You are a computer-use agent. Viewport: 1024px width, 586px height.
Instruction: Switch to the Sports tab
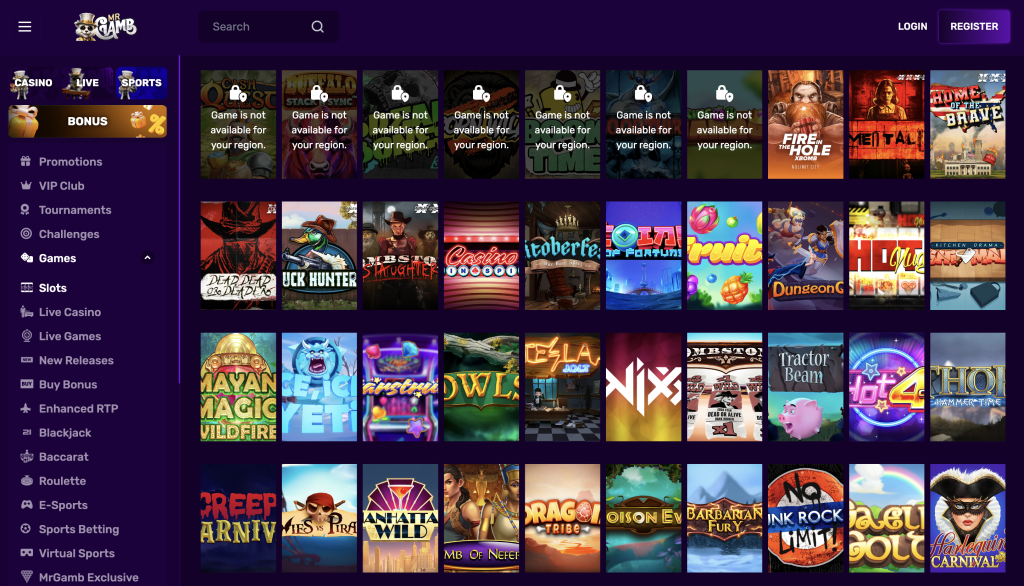tap(140, 83)
